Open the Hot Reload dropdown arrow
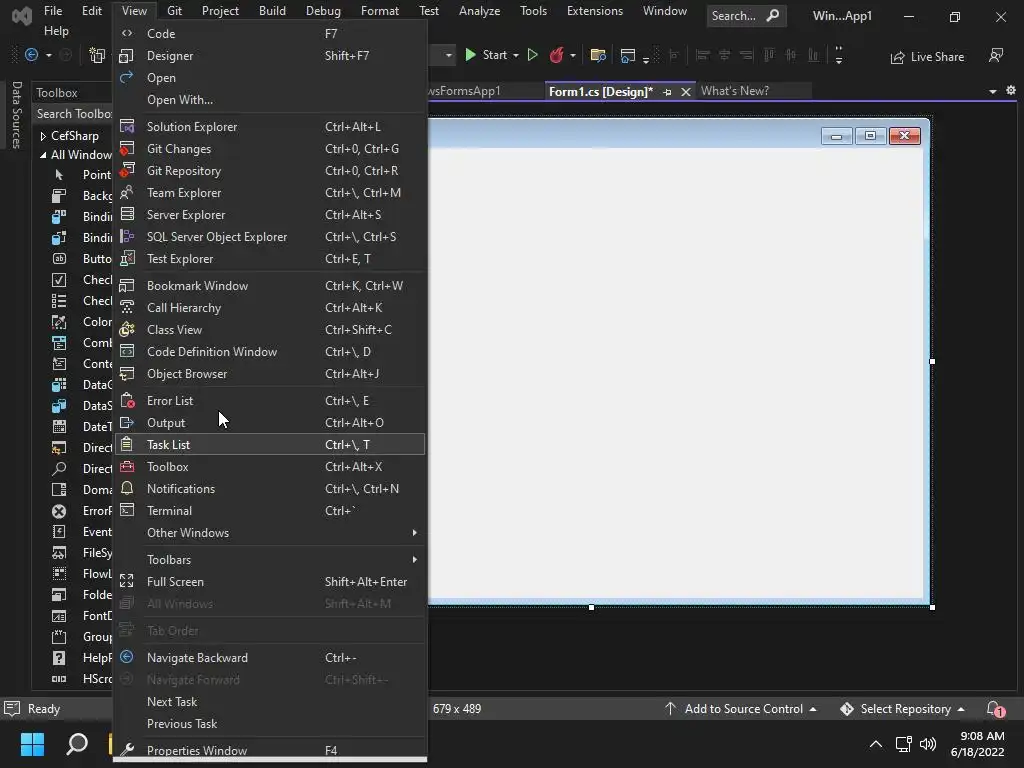The image size is (1024, 768). pyautogui.click(x=573, y=56)
